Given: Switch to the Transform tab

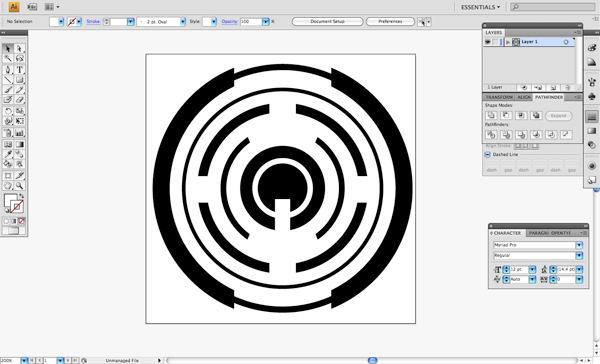Looking at the screenshot, I should click(499, 97).
